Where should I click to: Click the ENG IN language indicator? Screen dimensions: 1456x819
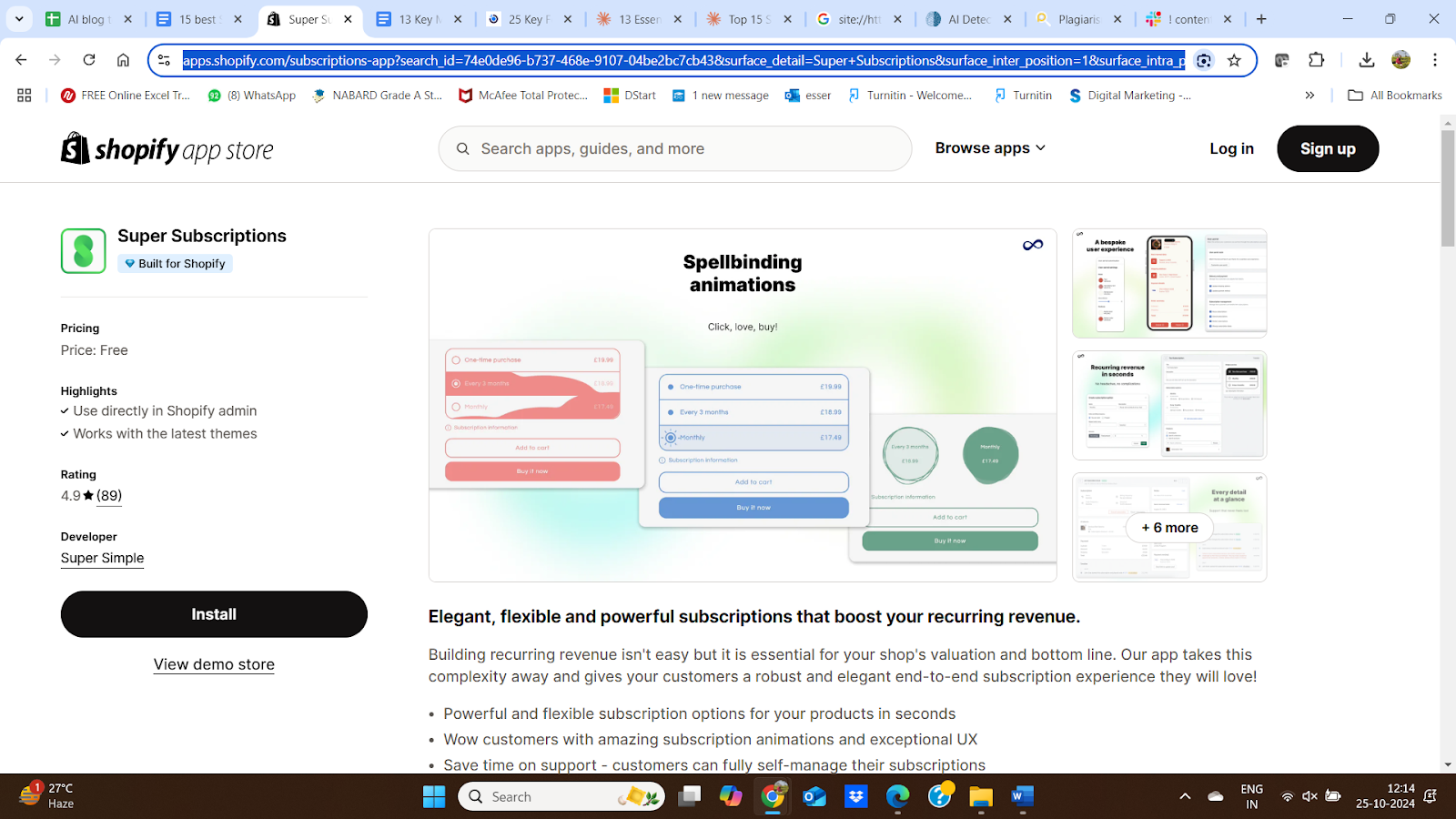[x=1252, y=796]
